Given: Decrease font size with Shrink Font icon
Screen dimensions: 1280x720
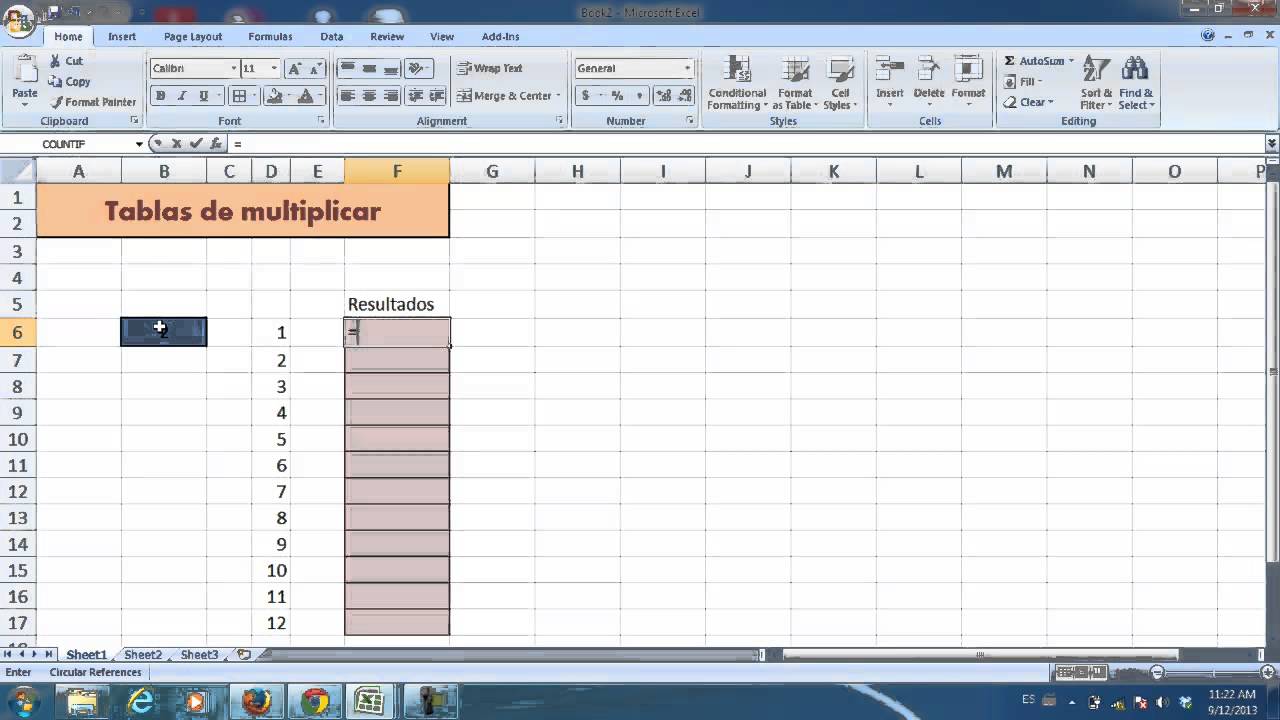Looking at the screenshot, I should click(x=316, y=69).
